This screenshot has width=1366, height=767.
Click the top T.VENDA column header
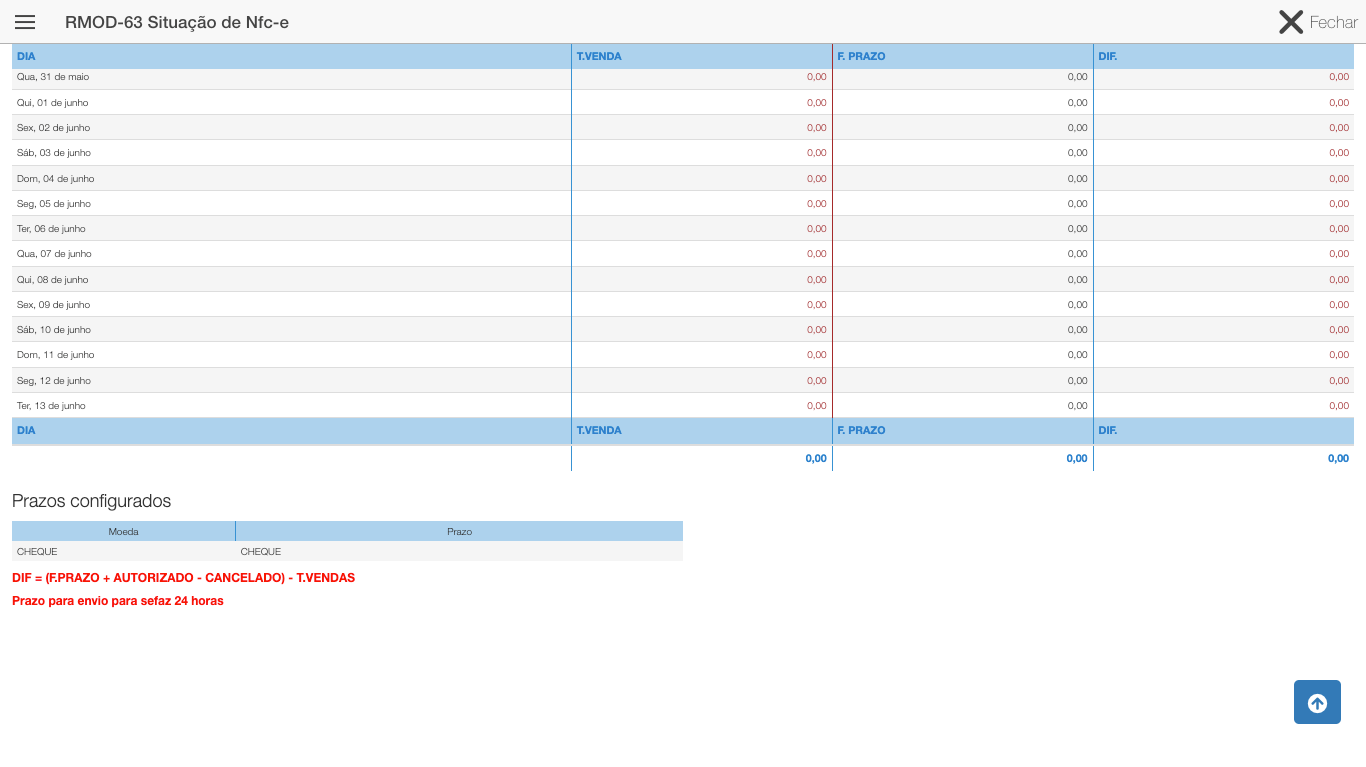pos(599,57)
